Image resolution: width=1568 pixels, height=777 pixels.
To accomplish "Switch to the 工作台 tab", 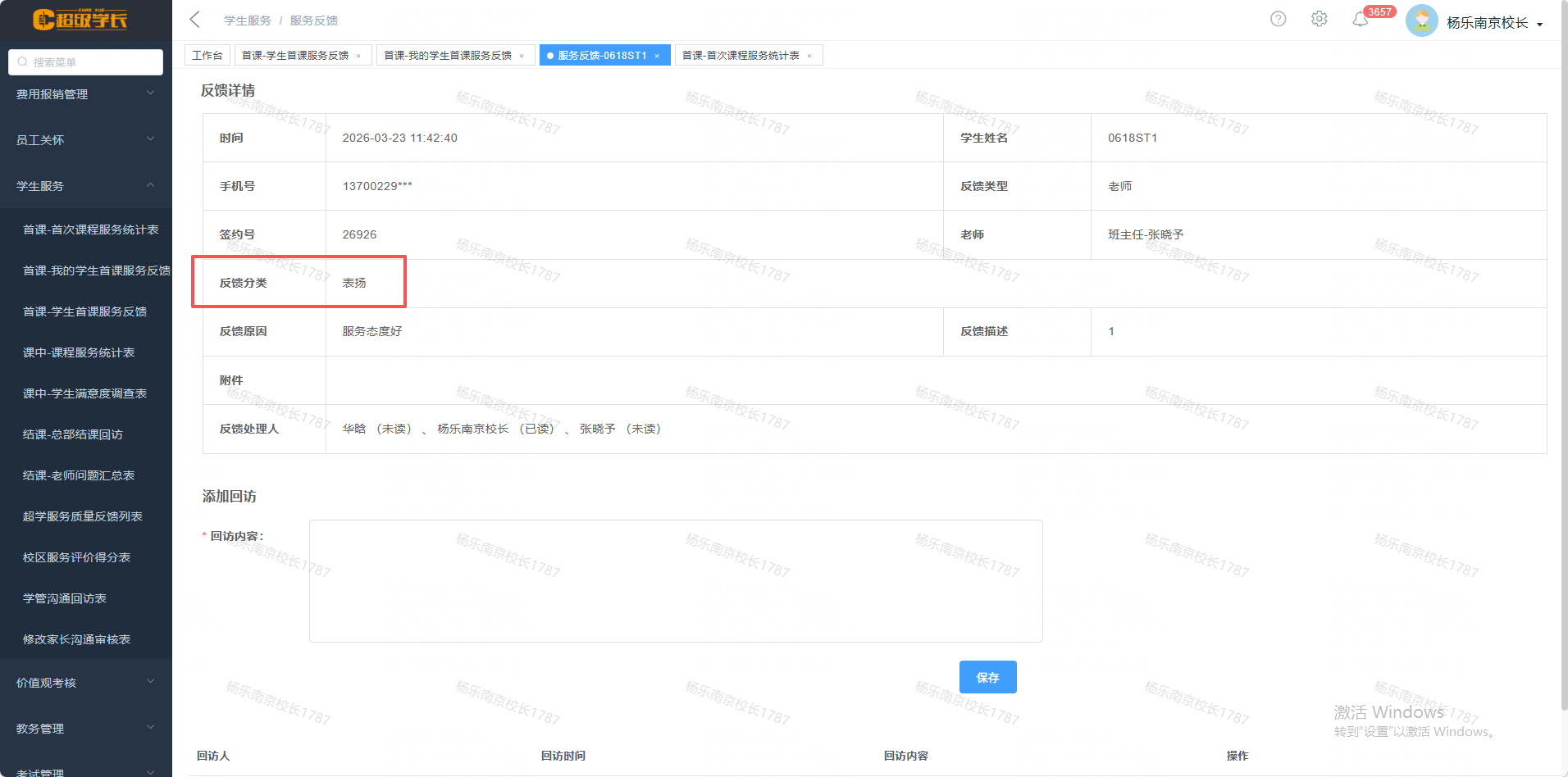I will coord(207,56).
